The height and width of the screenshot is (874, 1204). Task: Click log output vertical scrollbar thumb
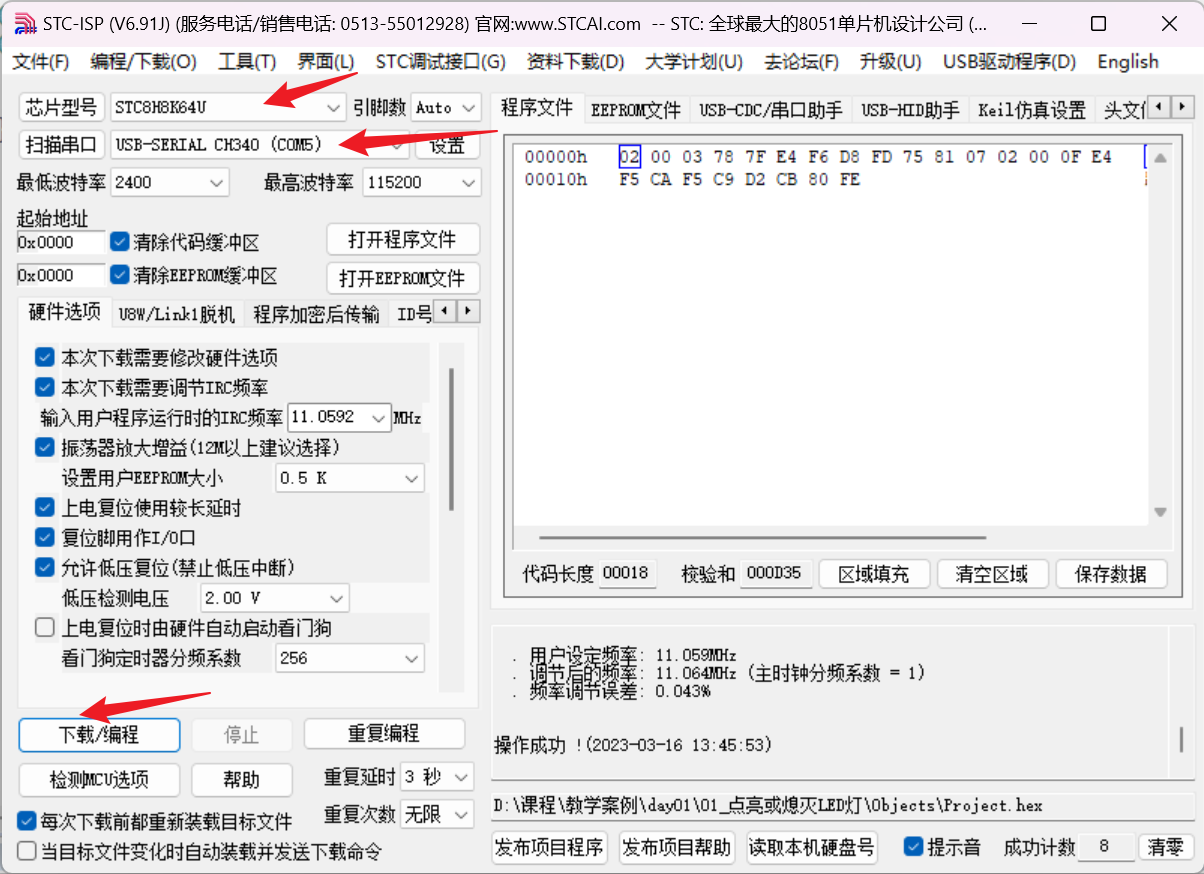click(x=1182, y=740)
